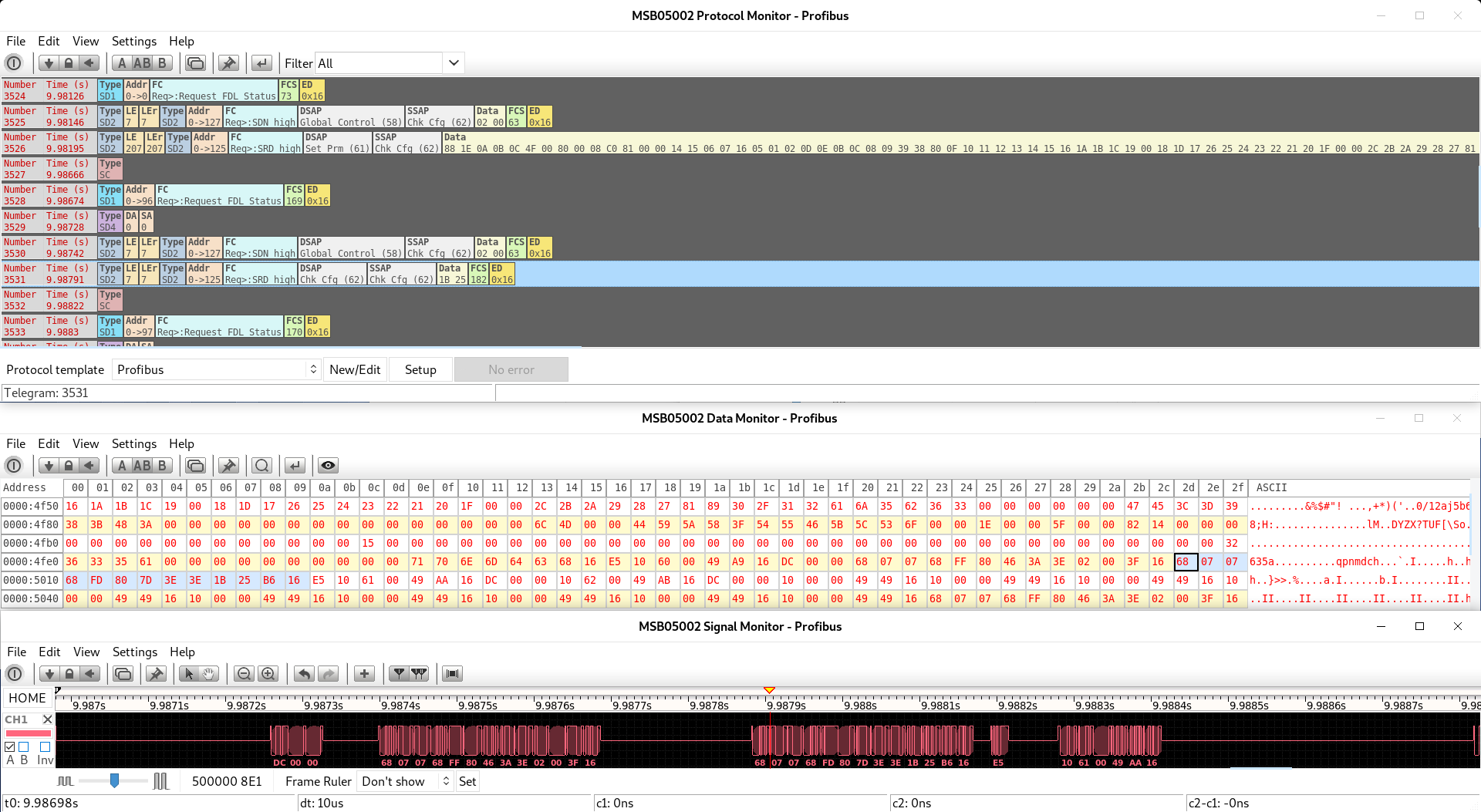Click the fit-to-window icon in Signal Monitor toolbar

coord(453,674)
